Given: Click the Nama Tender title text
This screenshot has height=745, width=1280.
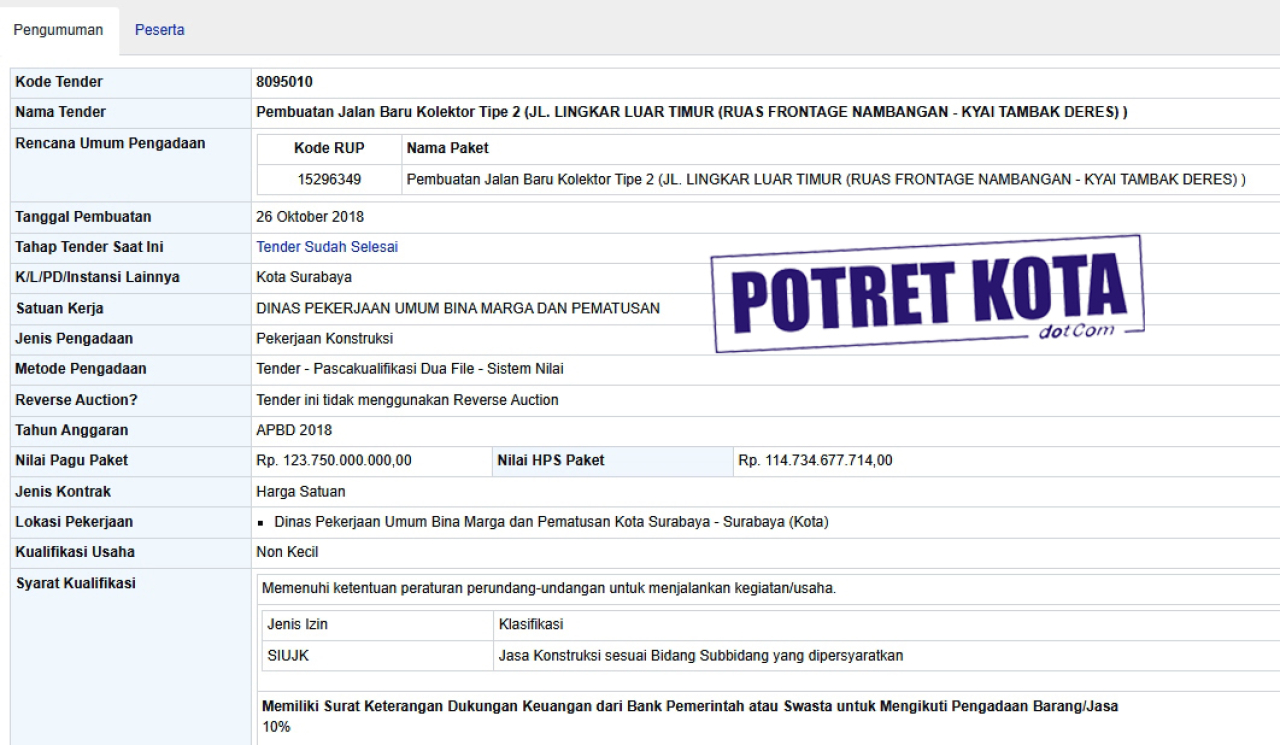Looking at the screenshot, I should tap(691, 112).
